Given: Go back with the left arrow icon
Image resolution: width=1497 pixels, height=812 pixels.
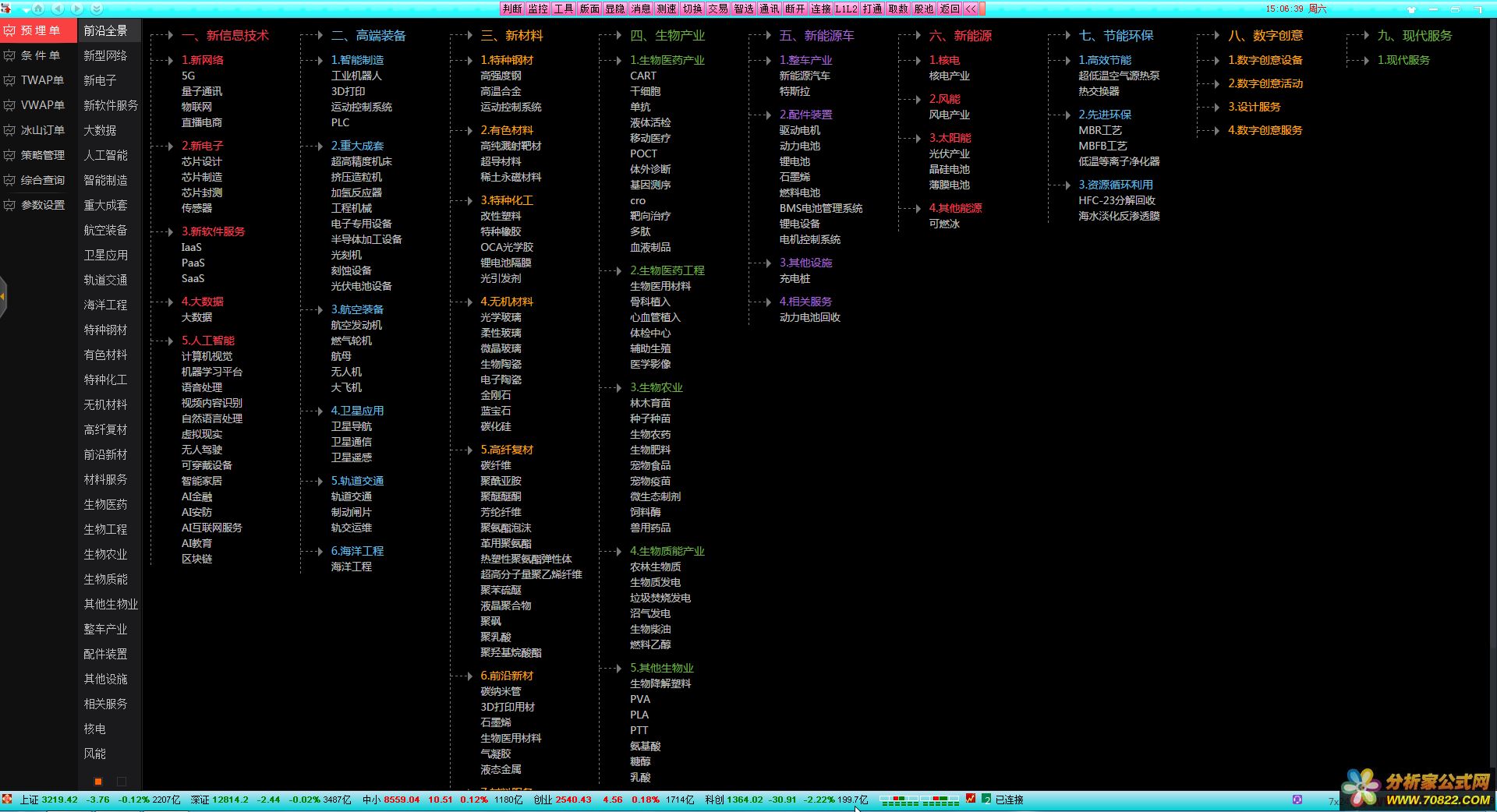Looking at the screenshot, I should [x=58, y=9].
